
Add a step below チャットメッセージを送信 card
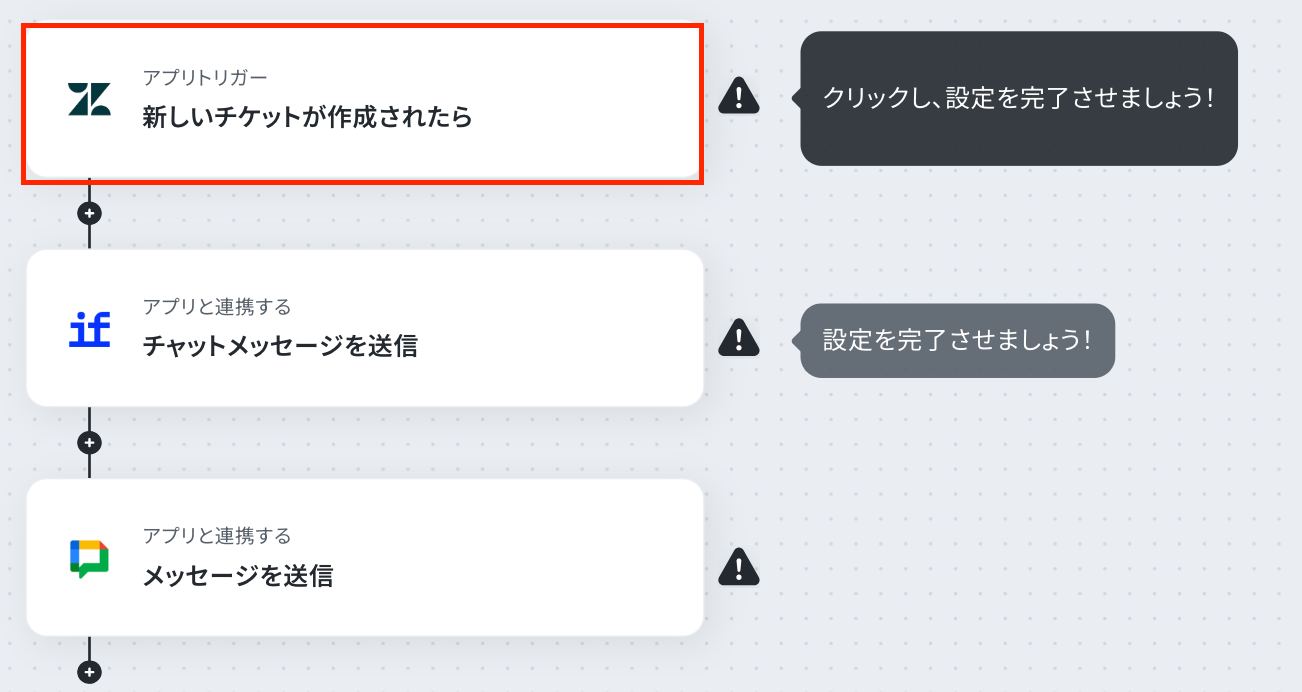pos(90,442)
